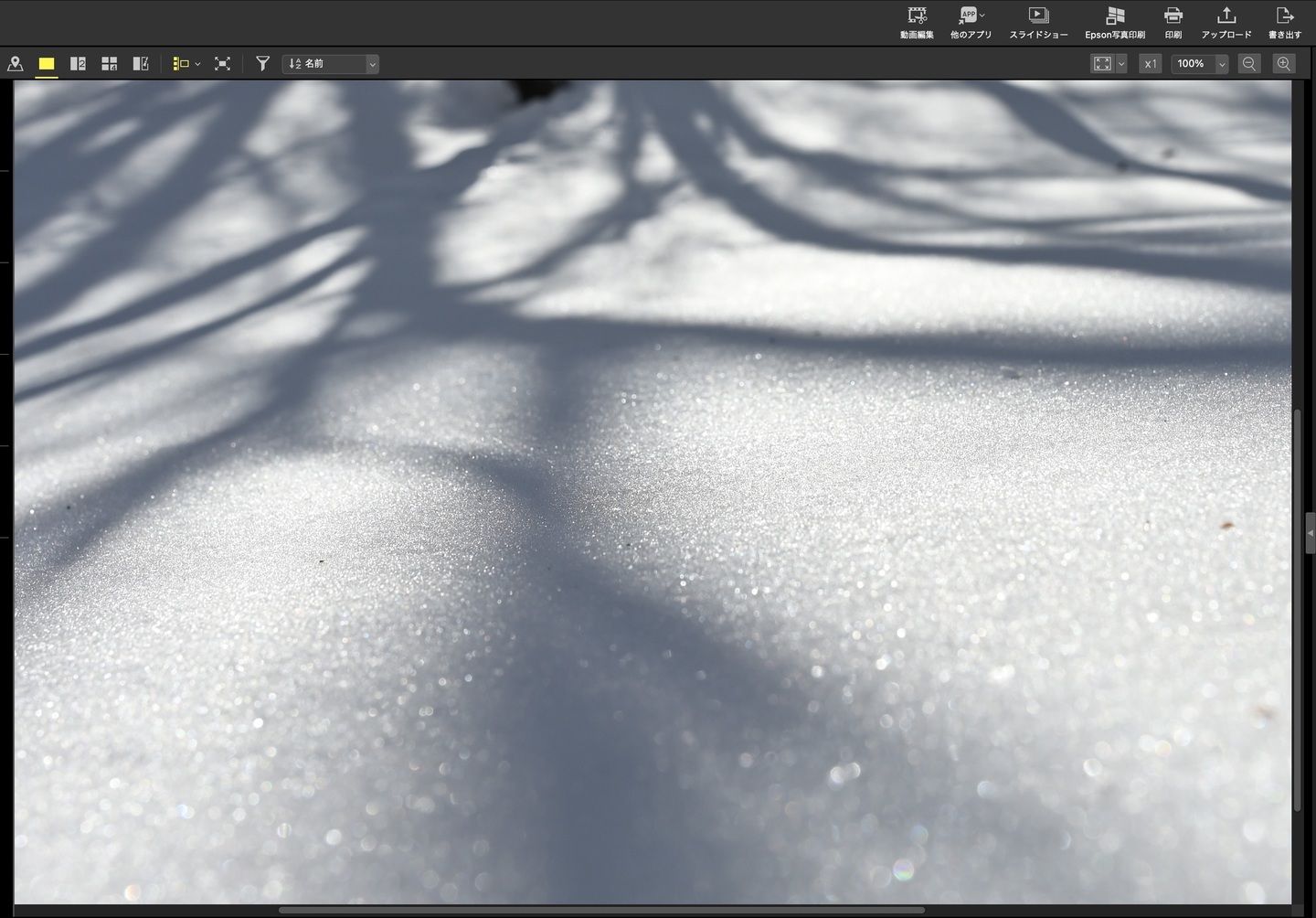Click the 印刷 print icon
1316x918 pixels.
pyautogui.click(x=1173, y=23)
